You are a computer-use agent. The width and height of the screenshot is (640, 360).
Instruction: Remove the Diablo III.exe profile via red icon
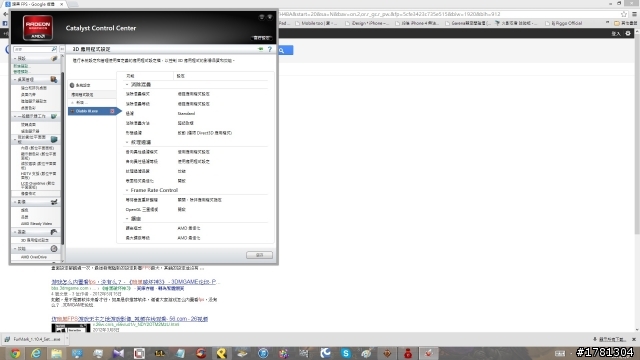pos(112,111)
